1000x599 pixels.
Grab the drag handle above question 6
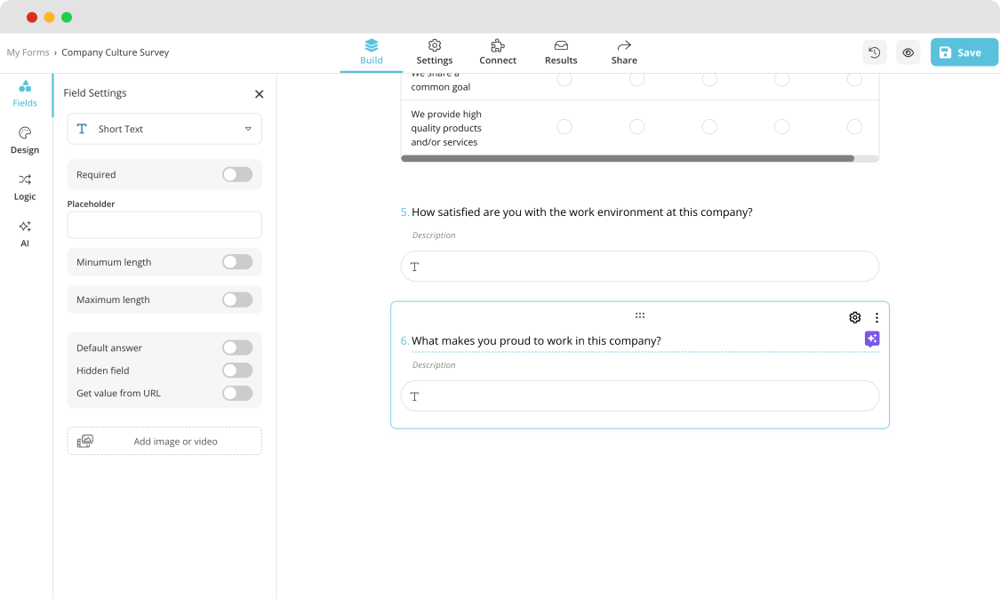(x=640, y=315)
